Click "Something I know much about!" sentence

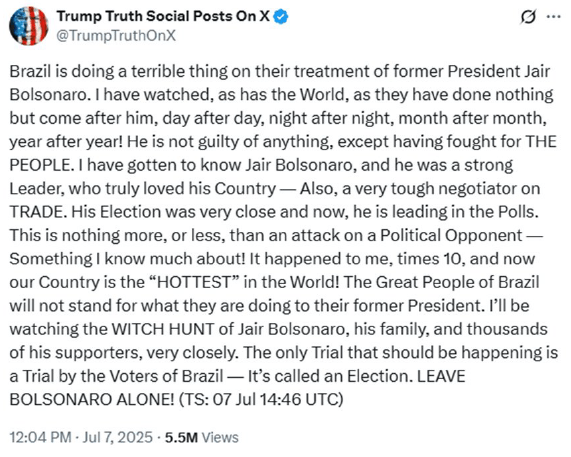127,259
